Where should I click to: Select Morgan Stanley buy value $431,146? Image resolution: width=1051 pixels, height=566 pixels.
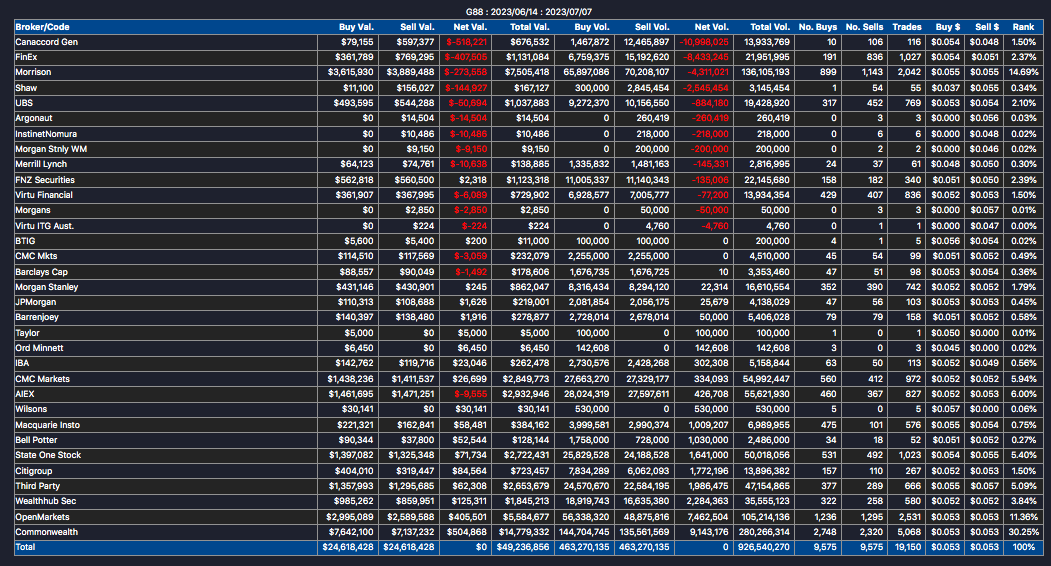point(355,287)
